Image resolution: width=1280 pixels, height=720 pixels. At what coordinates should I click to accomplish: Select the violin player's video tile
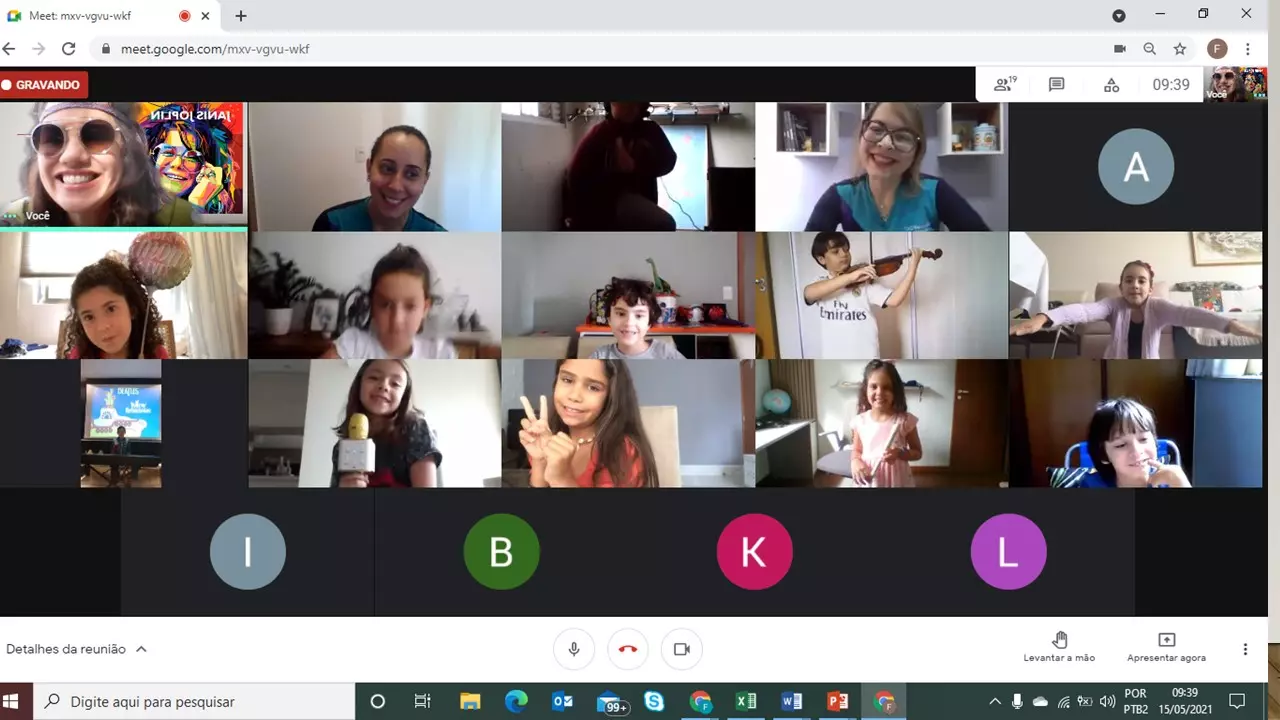[x=881, y=295]
